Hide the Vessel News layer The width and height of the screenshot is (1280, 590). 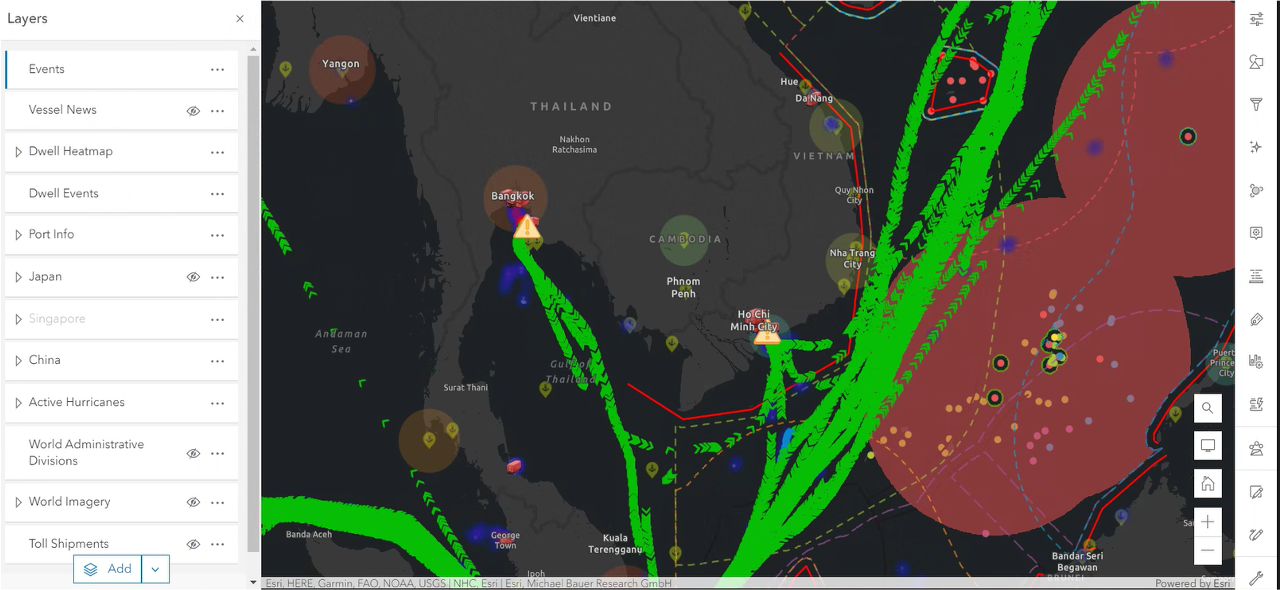(193, 110)
